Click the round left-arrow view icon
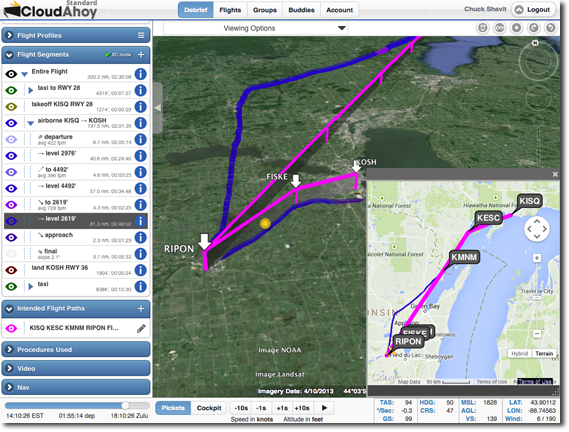 [534, 28]
